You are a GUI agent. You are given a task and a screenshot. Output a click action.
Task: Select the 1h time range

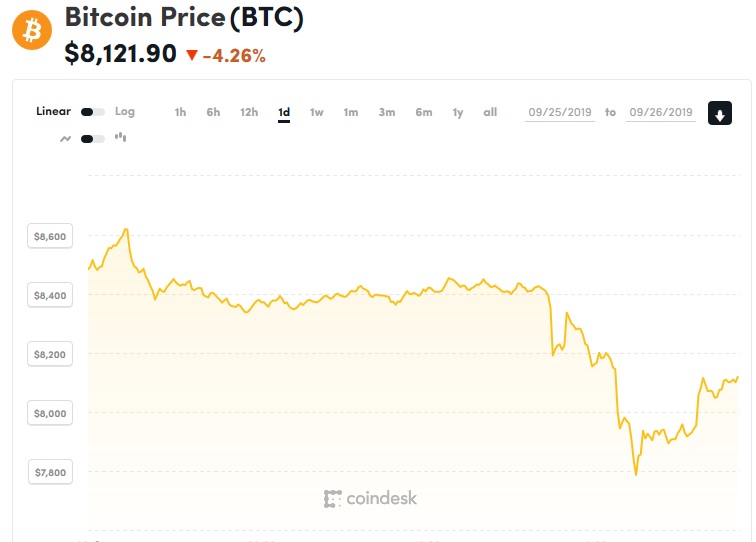click(180, 112)
